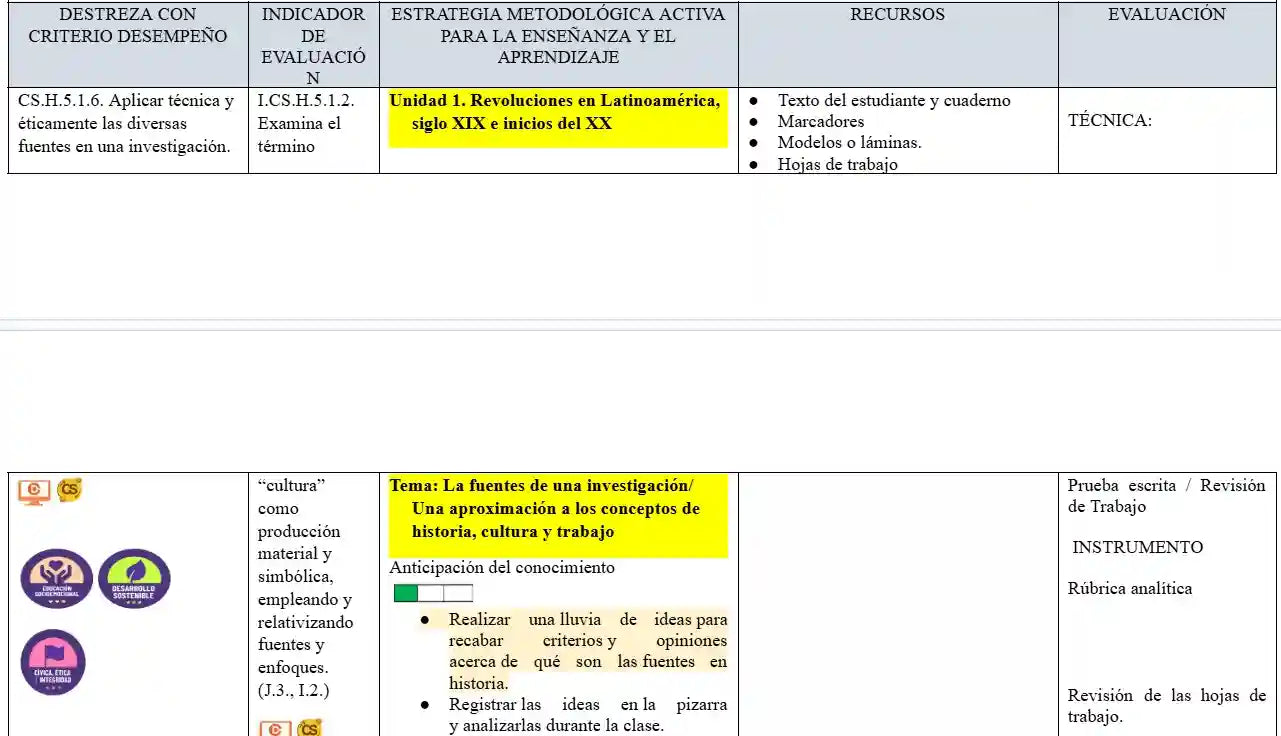Screen dimensions: 1281x736
Task: Click the green segment of the progress bar
Action: 406,593
